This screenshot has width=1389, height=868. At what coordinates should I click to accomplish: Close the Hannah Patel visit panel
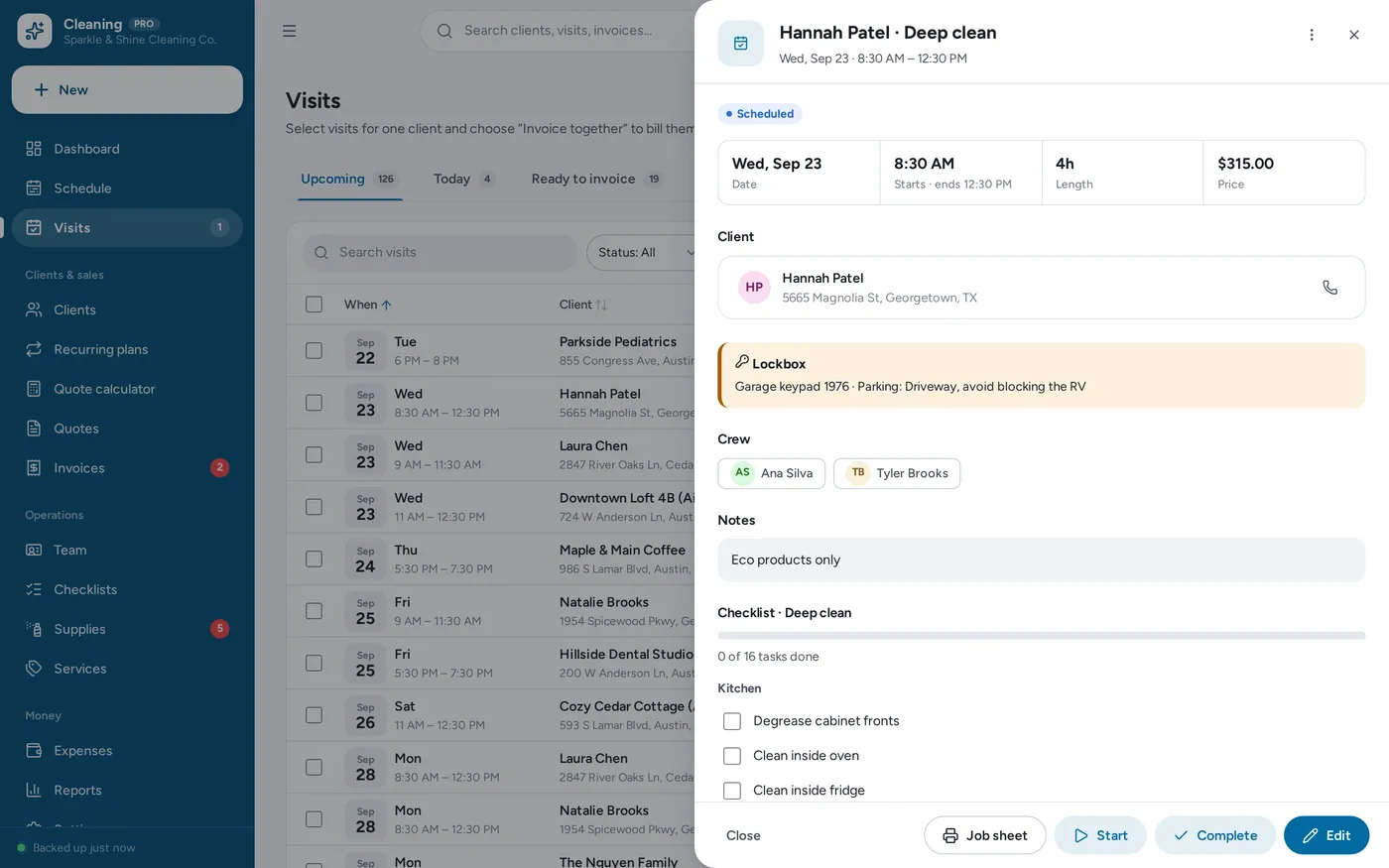pos(1354,35)
